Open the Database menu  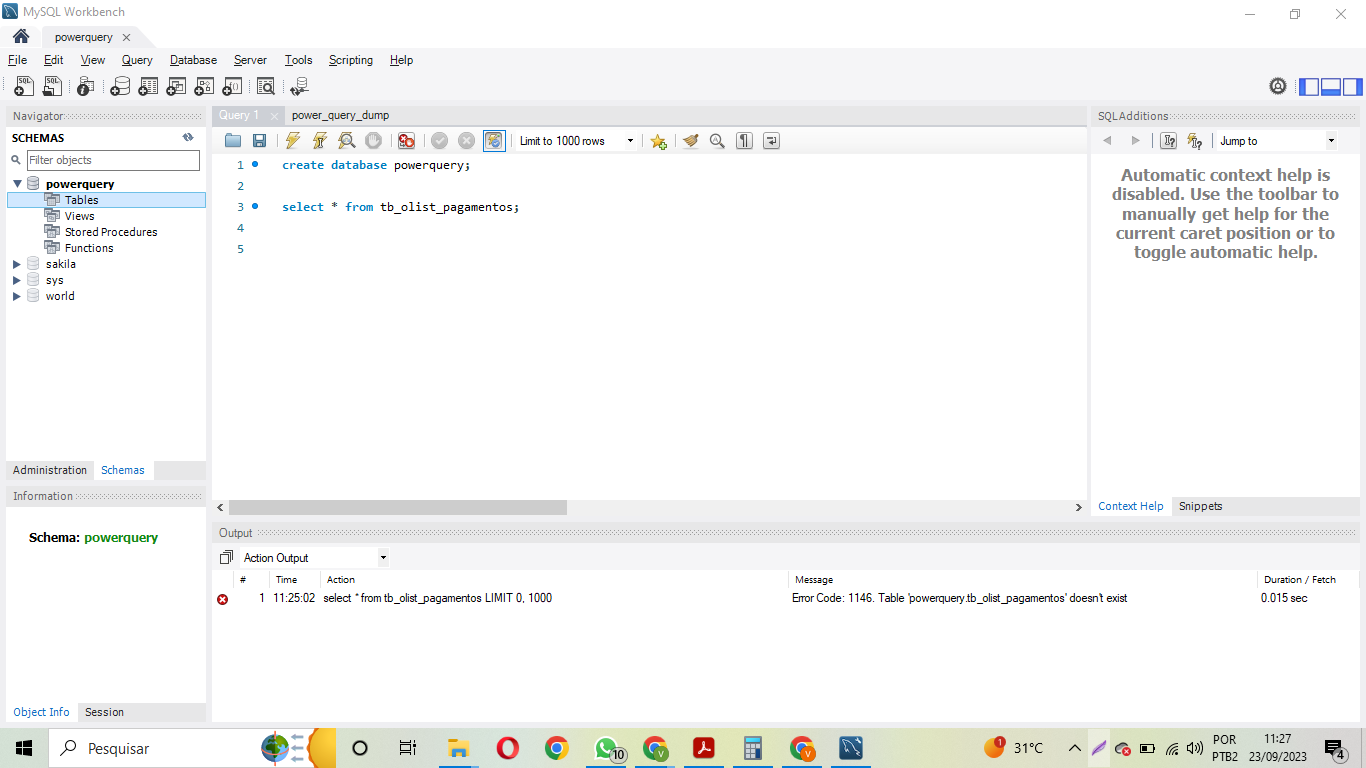193,60
